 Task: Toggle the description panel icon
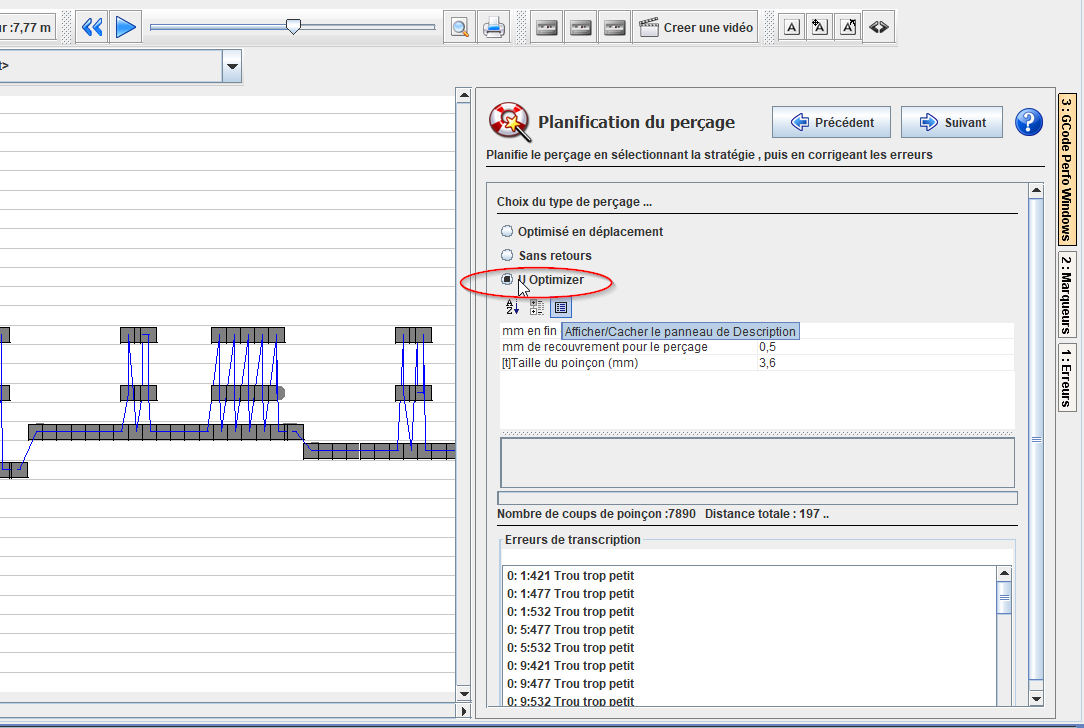[x=560, y=307]
